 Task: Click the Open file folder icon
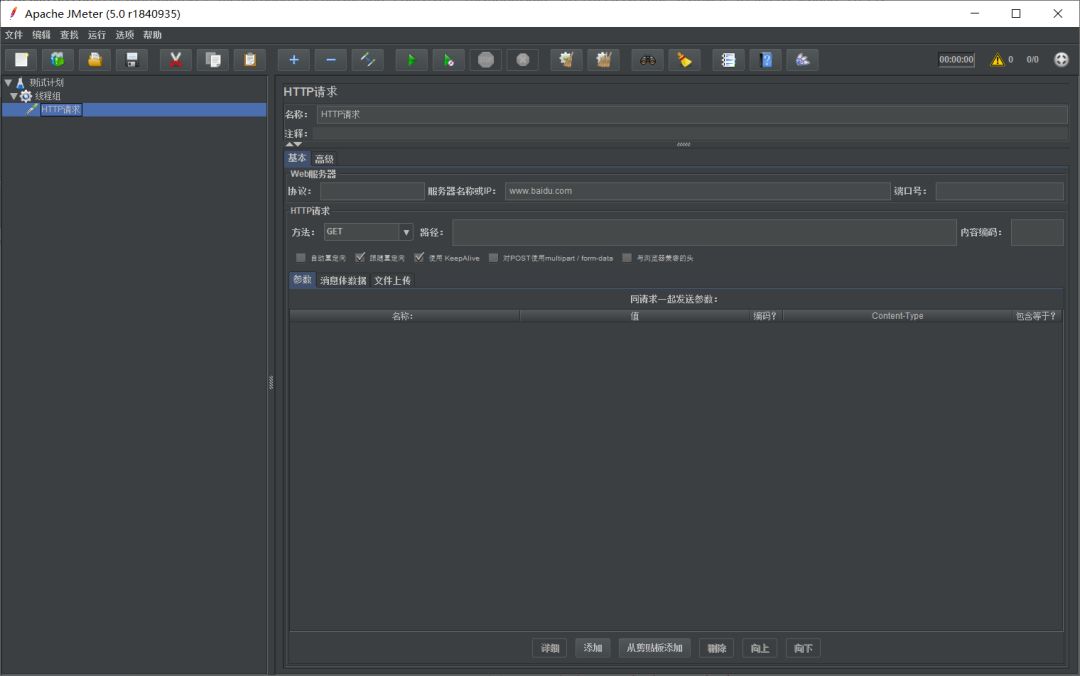[95, 60]
